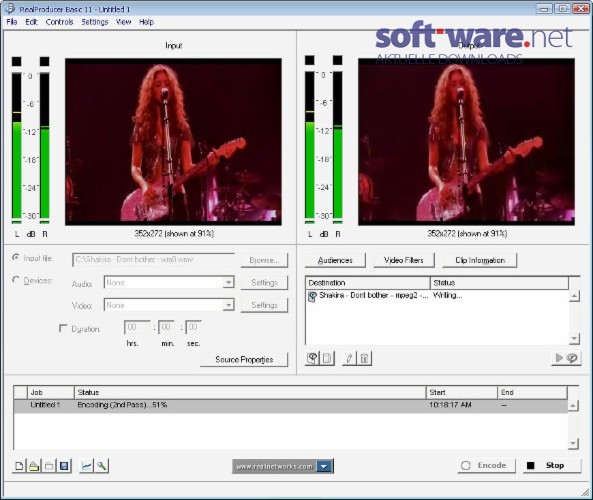Click the Audio Settings button
The height and width of the screenshot is (500, 593).
coord(264,283)
